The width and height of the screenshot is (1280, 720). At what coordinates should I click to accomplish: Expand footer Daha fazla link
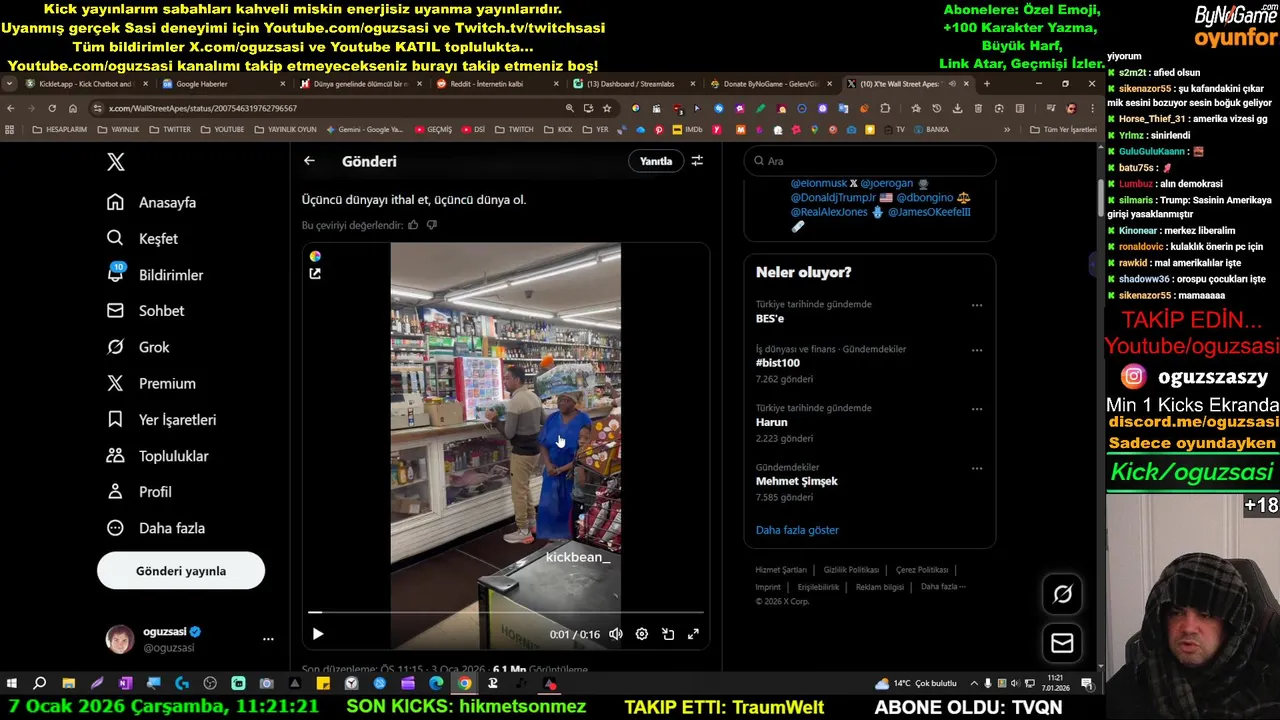click(941, 587)
